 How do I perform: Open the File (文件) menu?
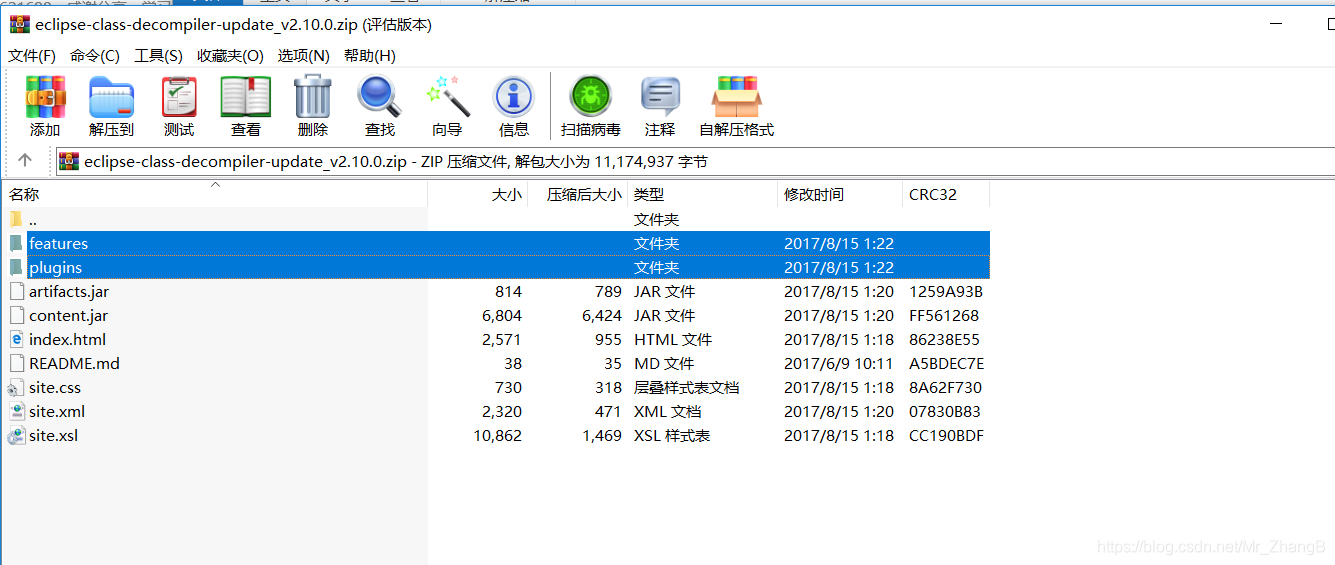tap(32, 56)
